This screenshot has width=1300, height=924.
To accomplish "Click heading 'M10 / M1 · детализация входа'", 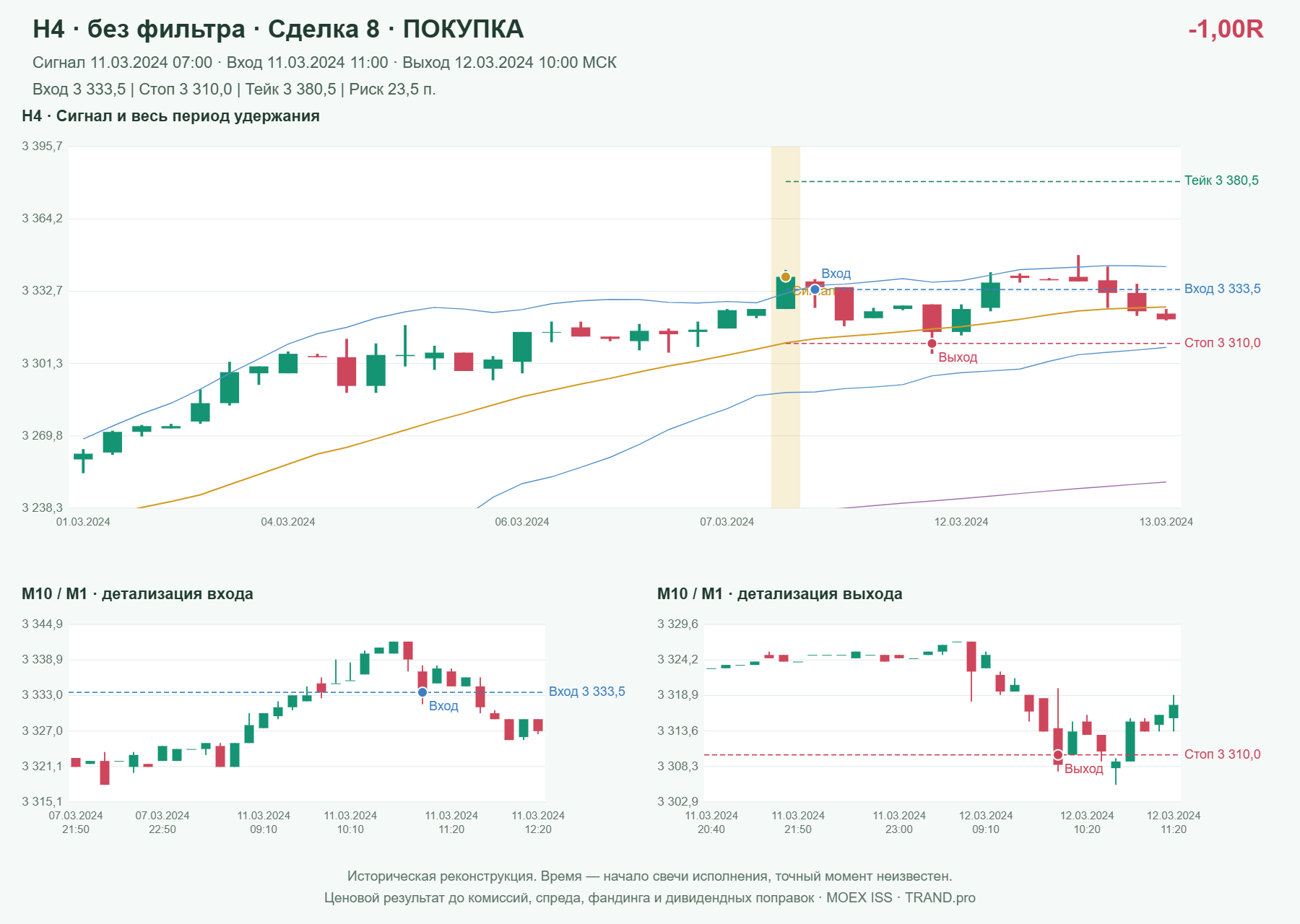I will click(x=137, y=594).
